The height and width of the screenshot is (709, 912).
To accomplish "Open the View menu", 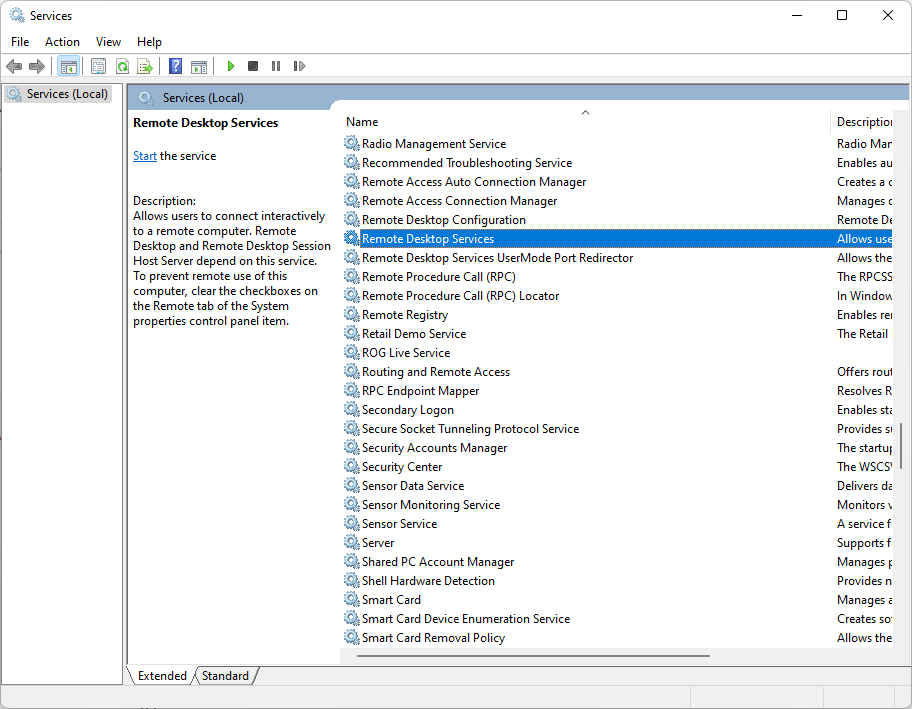I will [x=108, y=41].
